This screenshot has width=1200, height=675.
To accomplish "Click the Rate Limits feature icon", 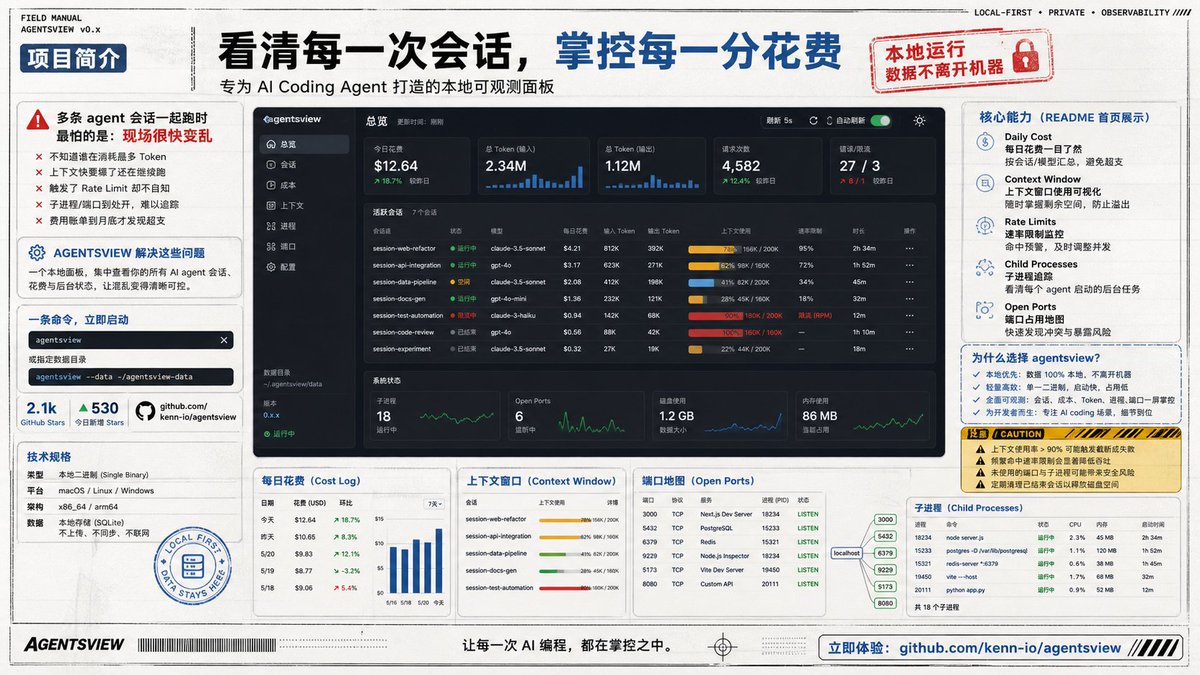I will tap(985, 228).
